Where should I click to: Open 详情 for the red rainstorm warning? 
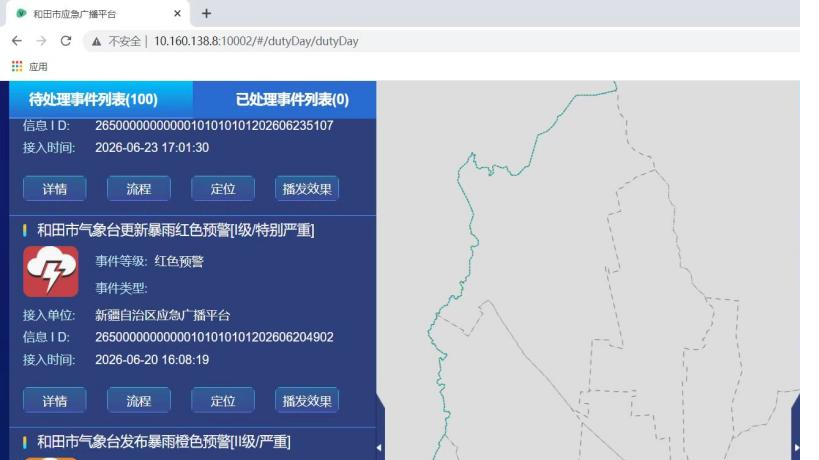54,400
